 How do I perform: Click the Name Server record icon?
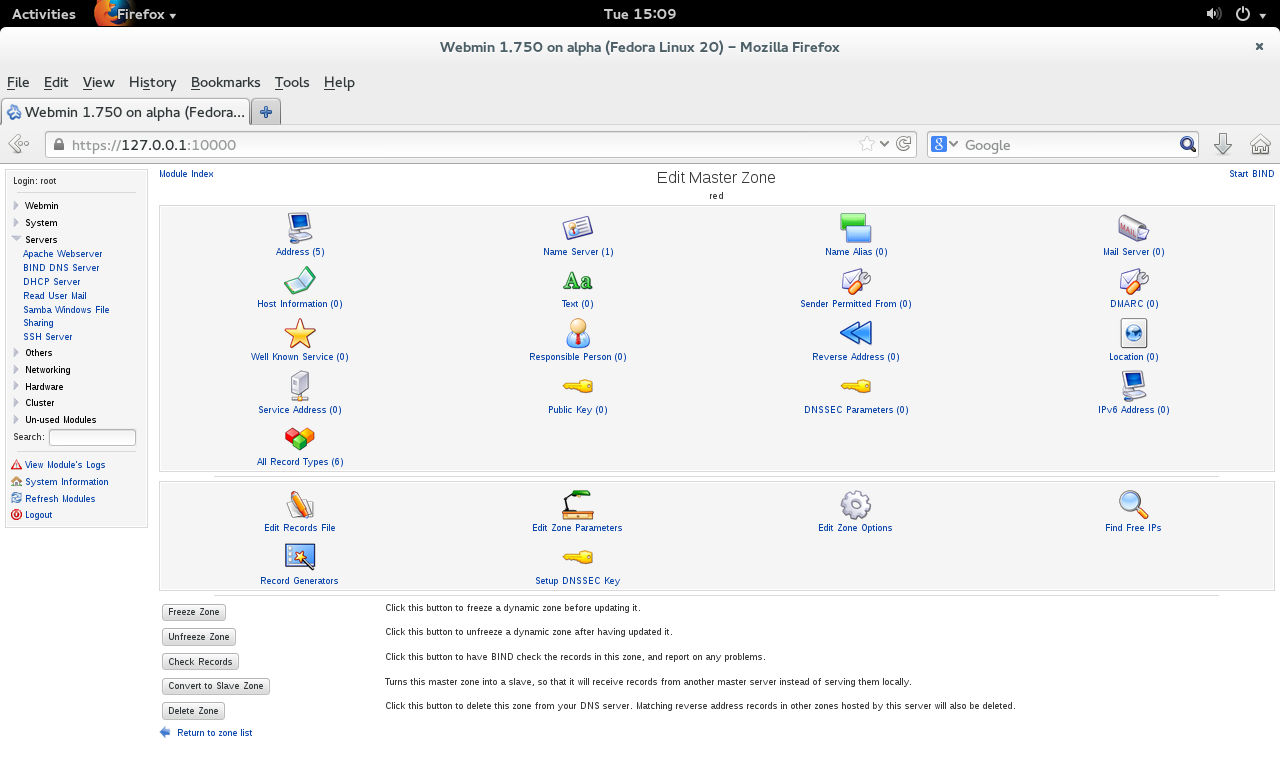(578, 228)
